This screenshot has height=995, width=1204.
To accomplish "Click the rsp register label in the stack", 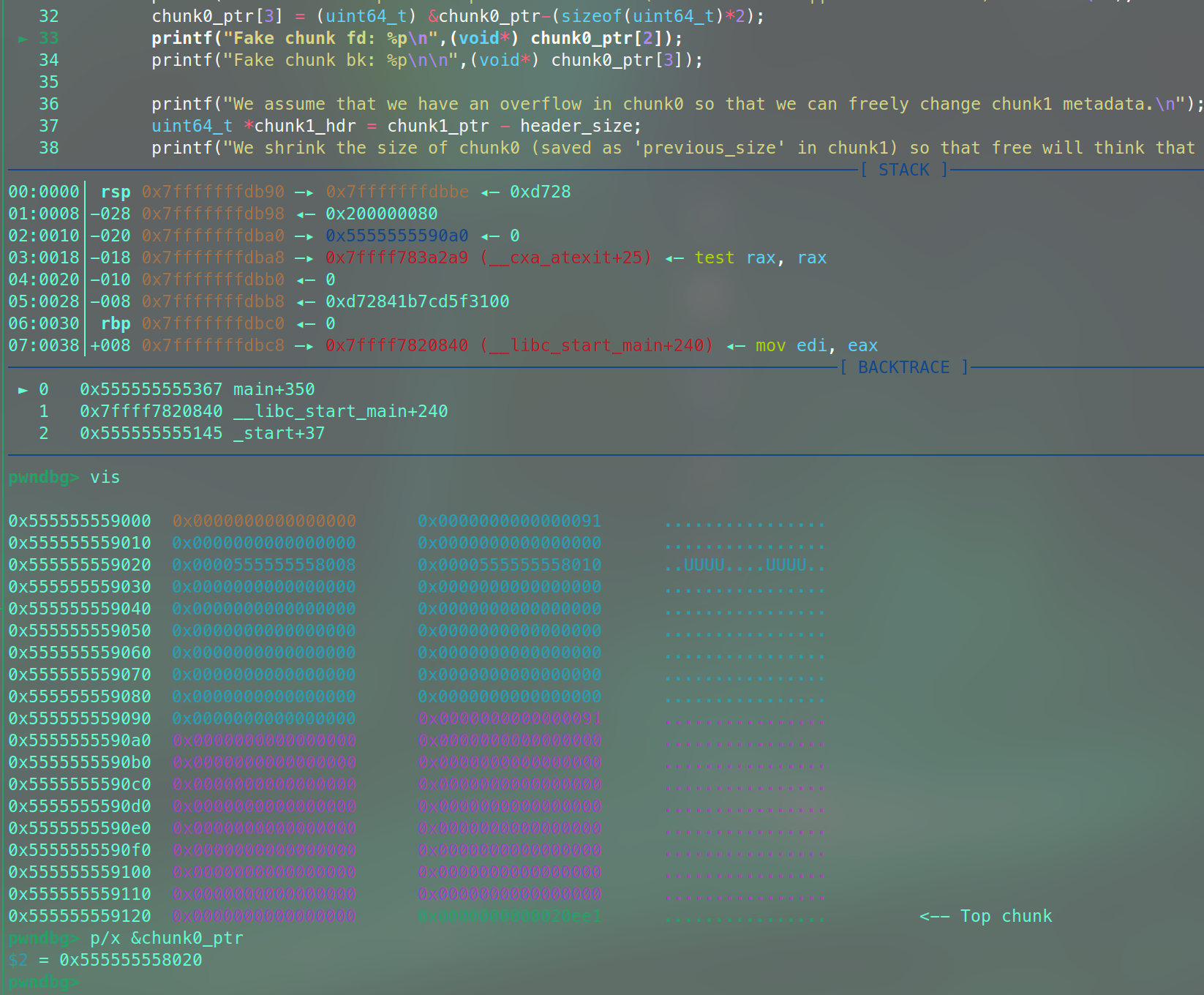I will tap(116, 192).
